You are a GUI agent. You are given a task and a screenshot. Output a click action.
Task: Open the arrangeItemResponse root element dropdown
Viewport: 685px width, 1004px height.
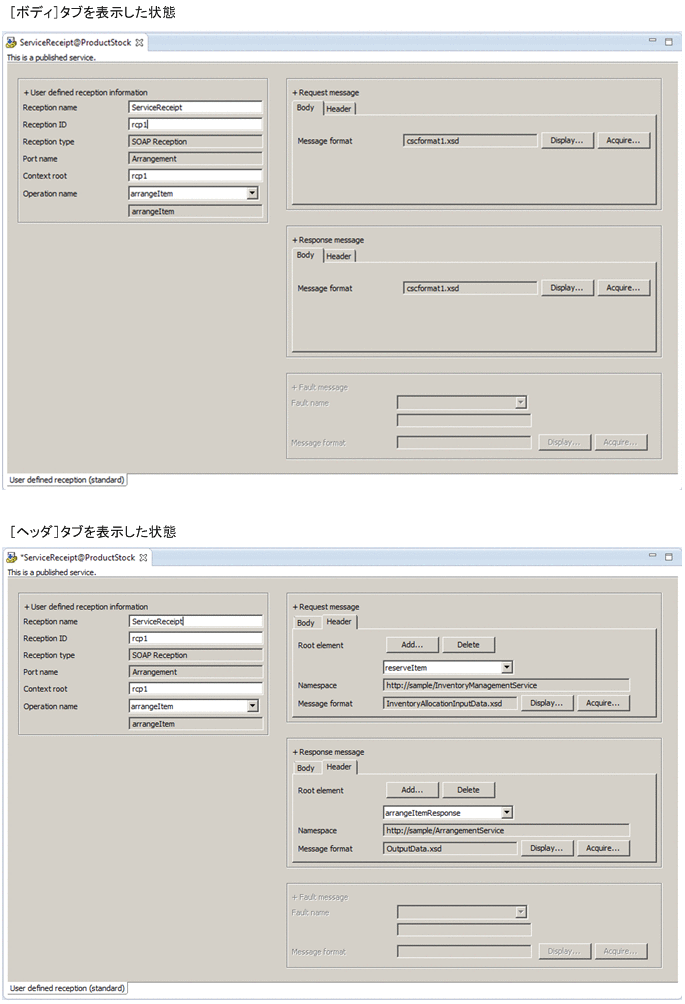click(x=507, y=813)
